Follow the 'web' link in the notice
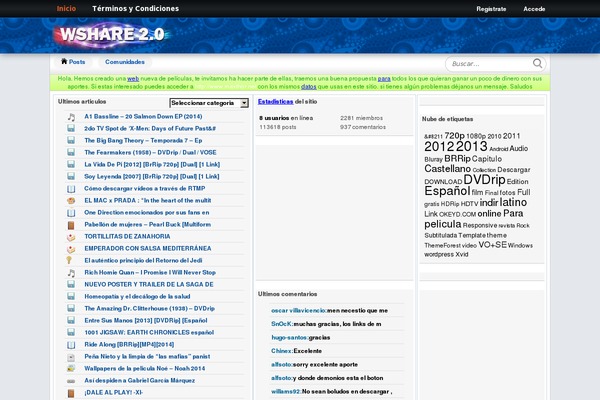The image size is (600, 400). click(133, 78)
